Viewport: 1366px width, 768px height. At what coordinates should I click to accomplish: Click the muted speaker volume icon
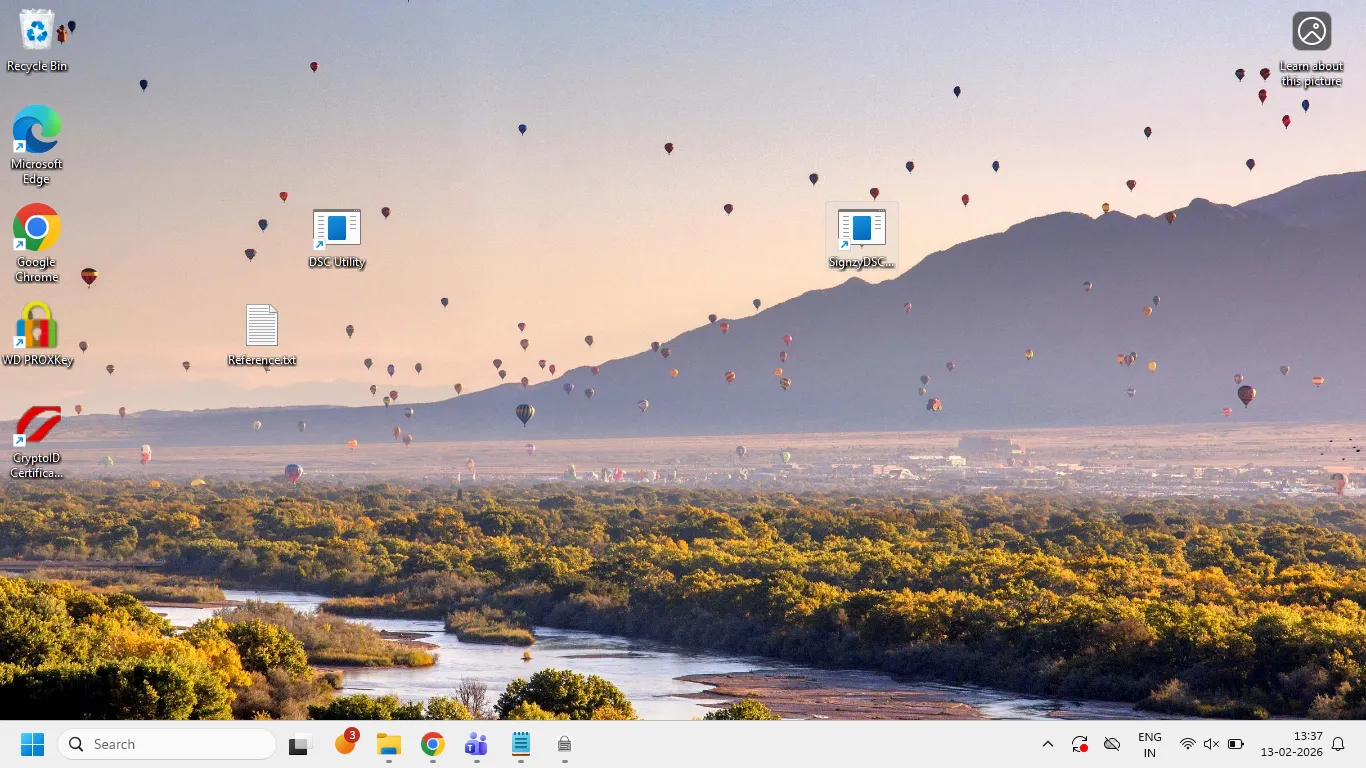click(1212, 744)
